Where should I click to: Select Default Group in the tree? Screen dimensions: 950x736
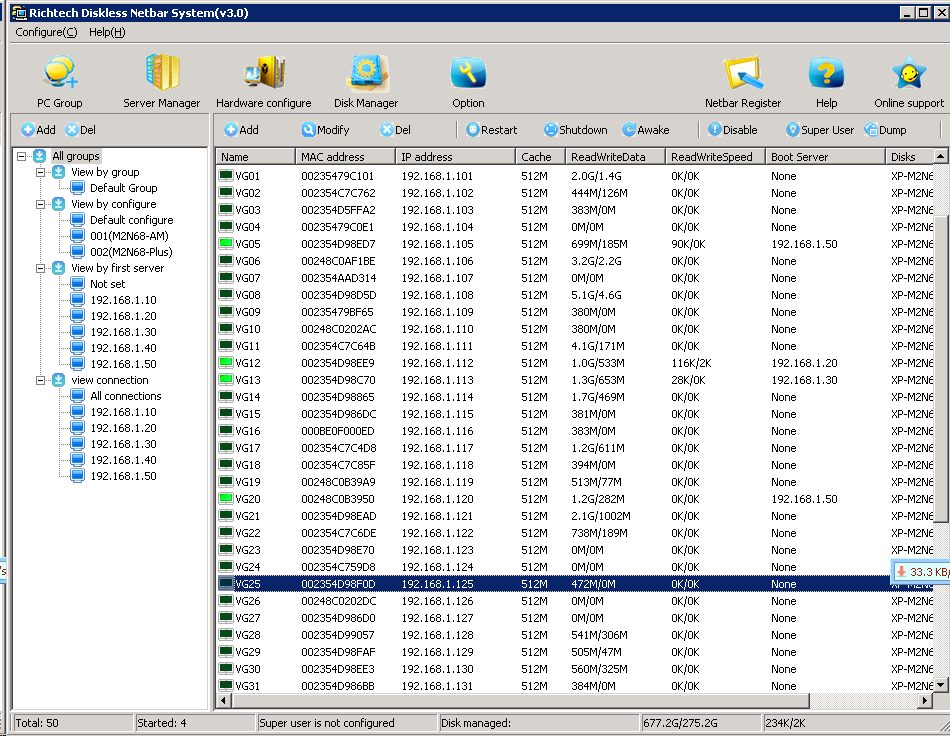point(123,188)
